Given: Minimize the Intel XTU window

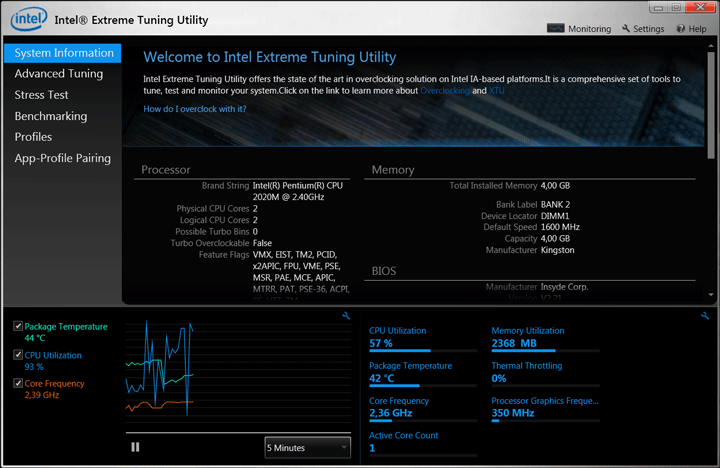Looking at the screenshot, I should point(659,7).
